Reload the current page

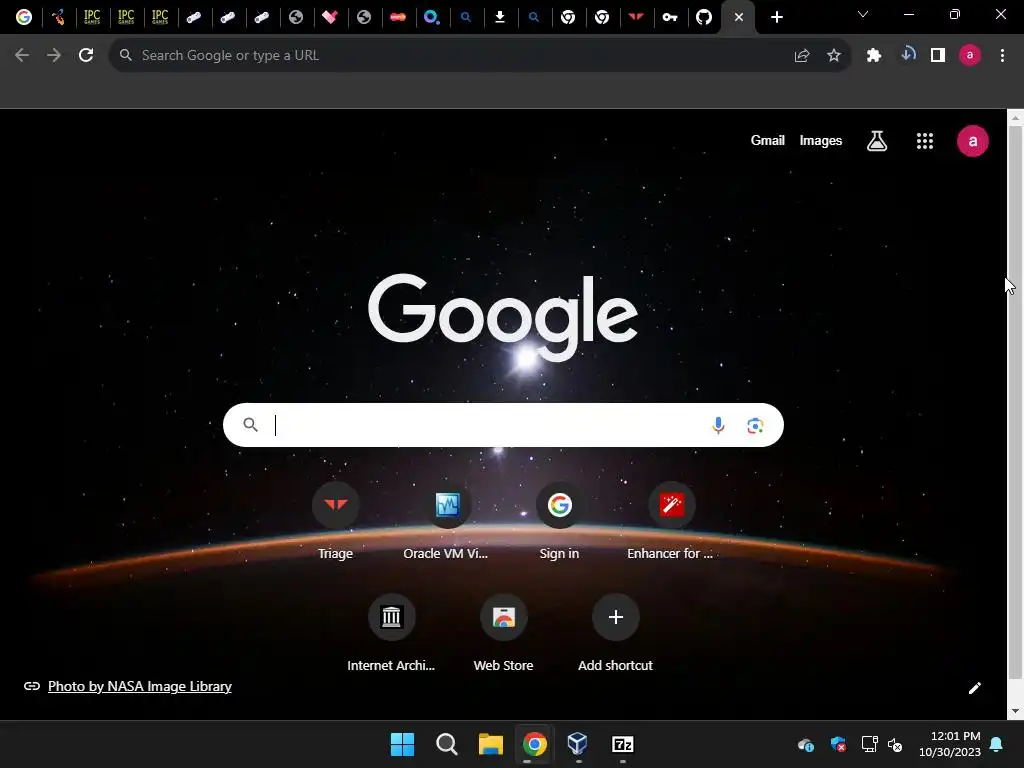[86, 56]
